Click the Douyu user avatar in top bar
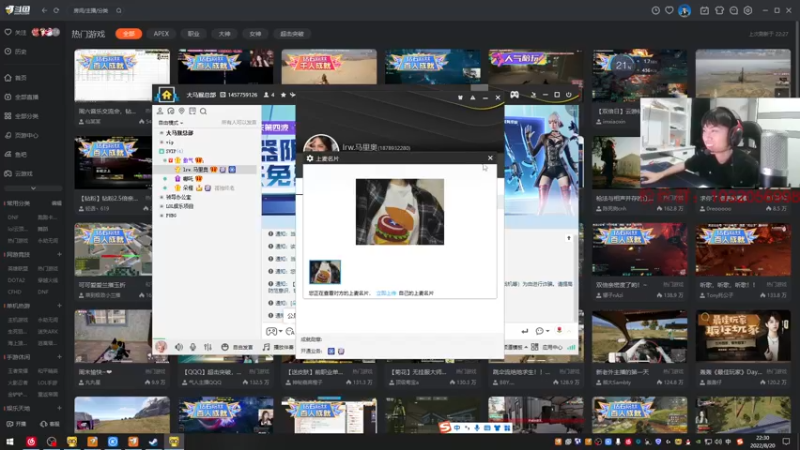Image resolution: width=800 pixels, height=450 pixels. (x=684, y=10)
